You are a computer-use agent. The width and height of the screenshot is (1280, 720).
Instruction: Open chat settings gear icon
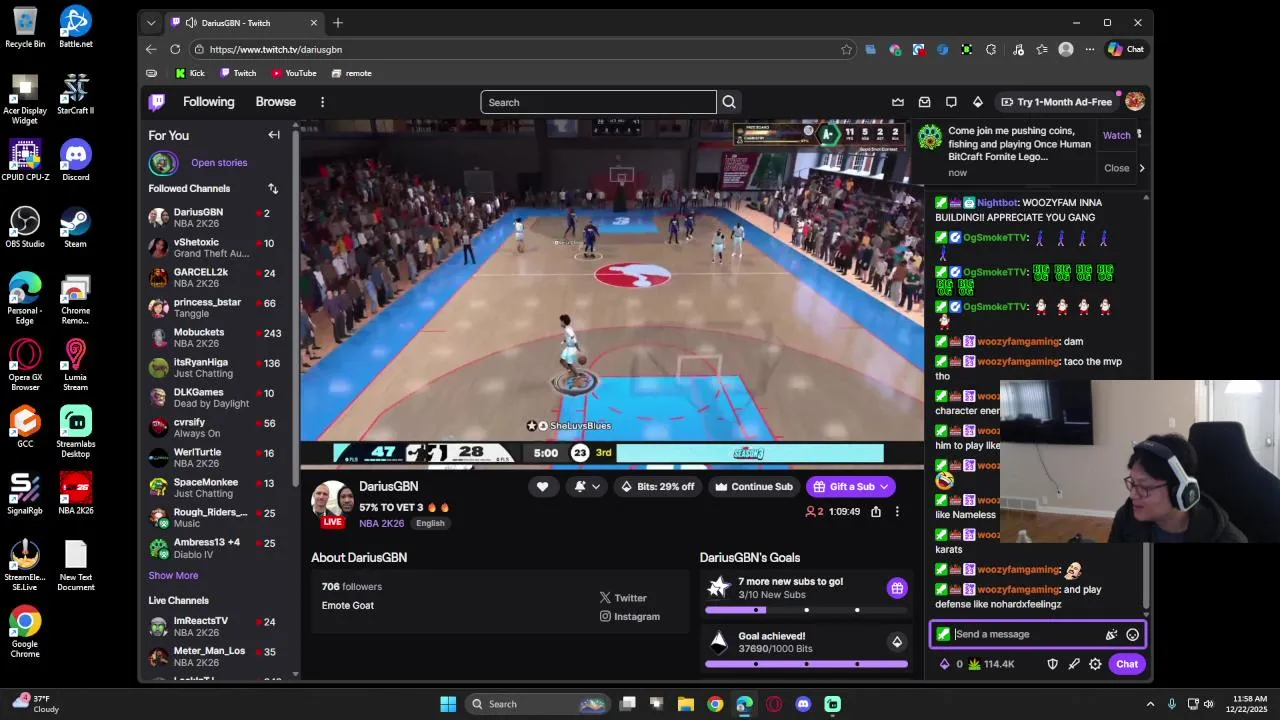1095,664
